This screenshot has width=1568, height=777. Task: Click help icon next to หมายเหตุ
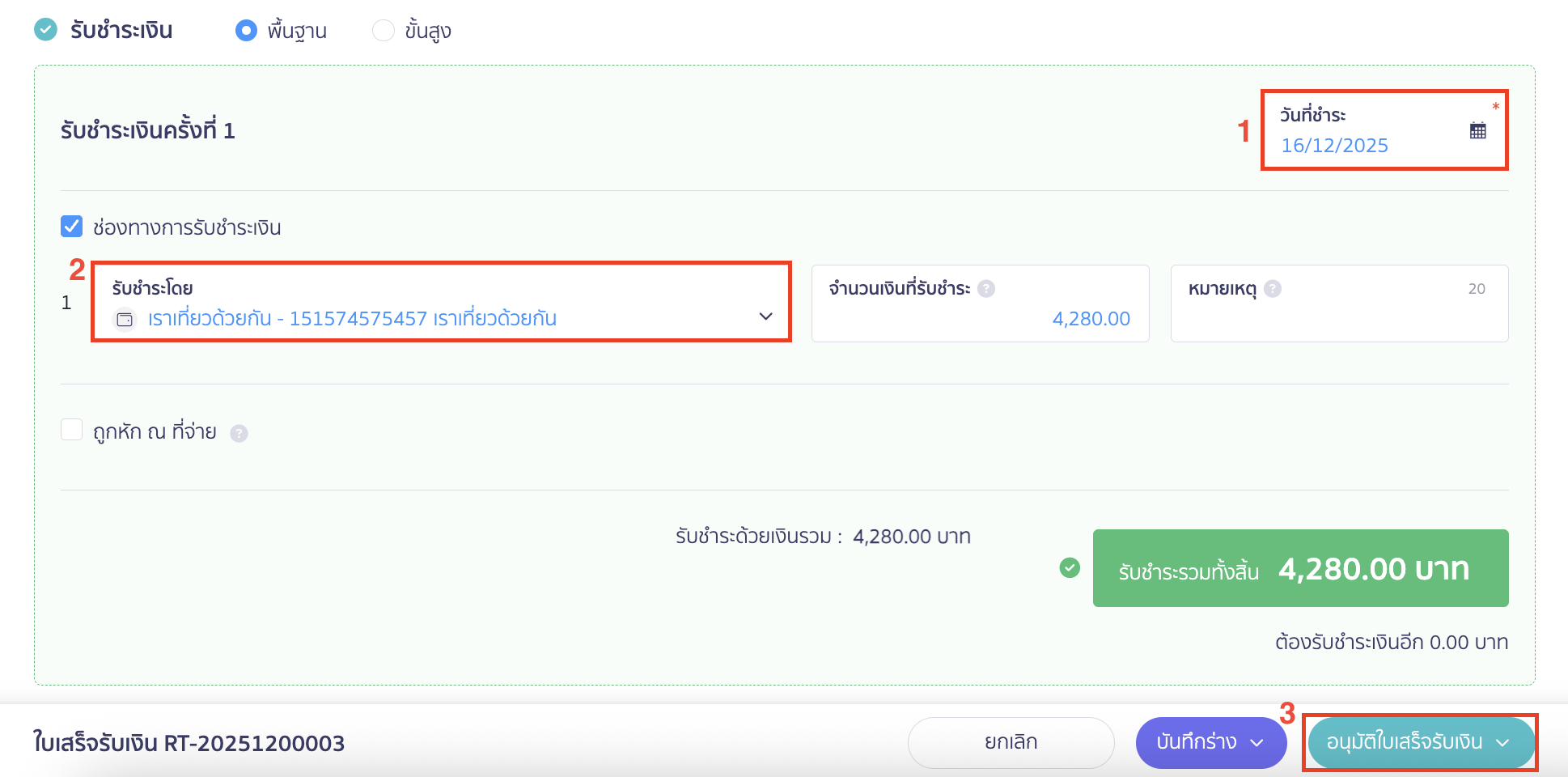click(1273, 287)
